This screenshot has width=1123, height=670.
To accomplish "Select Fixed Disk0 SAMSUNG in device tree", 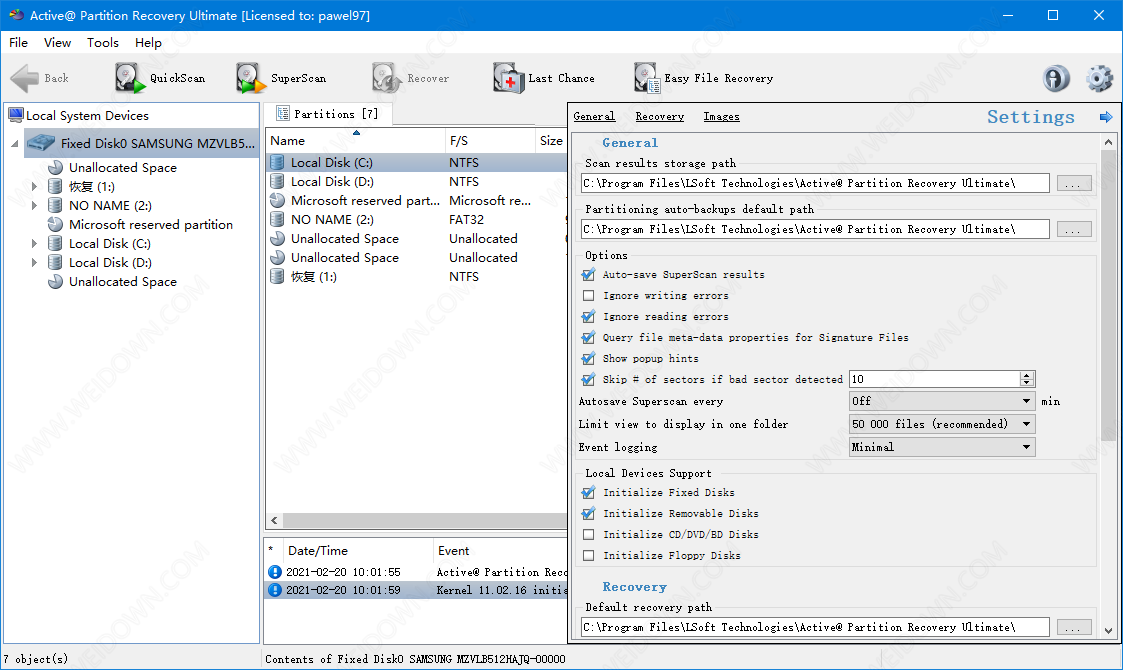I will (142, 143).
